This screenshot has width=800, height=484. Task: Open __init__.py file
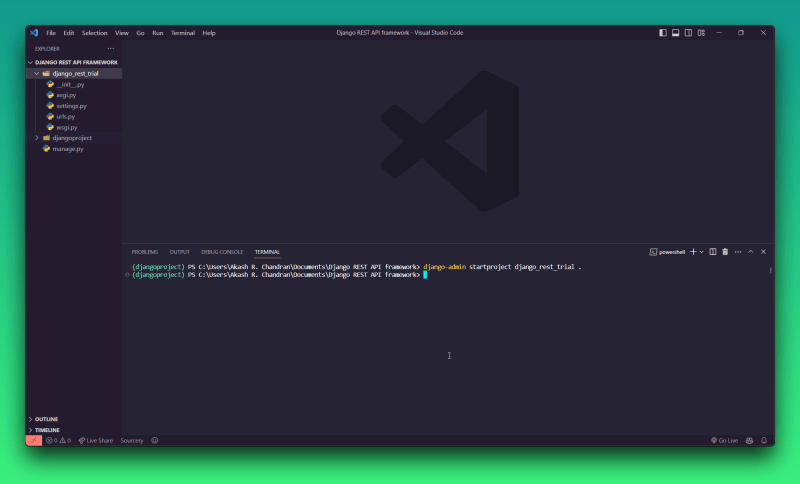coord(70,84)
